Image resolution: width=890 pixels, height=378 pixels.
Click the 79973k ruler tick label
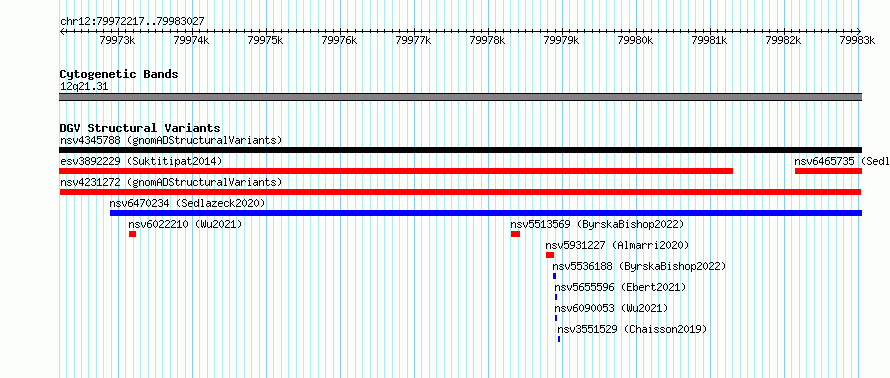coord(117,40)
